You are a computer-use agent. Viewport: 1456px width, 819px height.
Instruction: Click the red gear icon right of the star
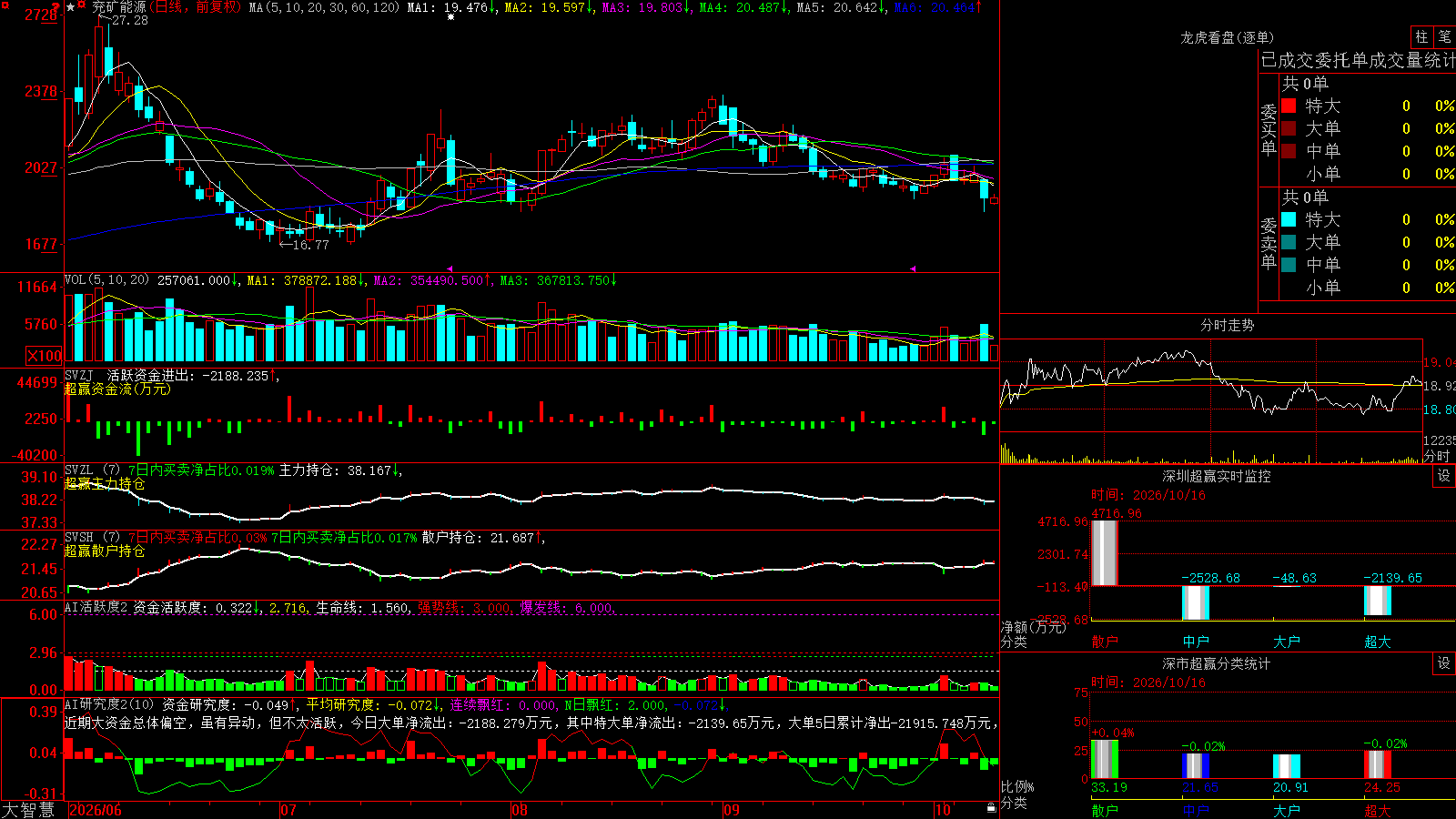81,5
